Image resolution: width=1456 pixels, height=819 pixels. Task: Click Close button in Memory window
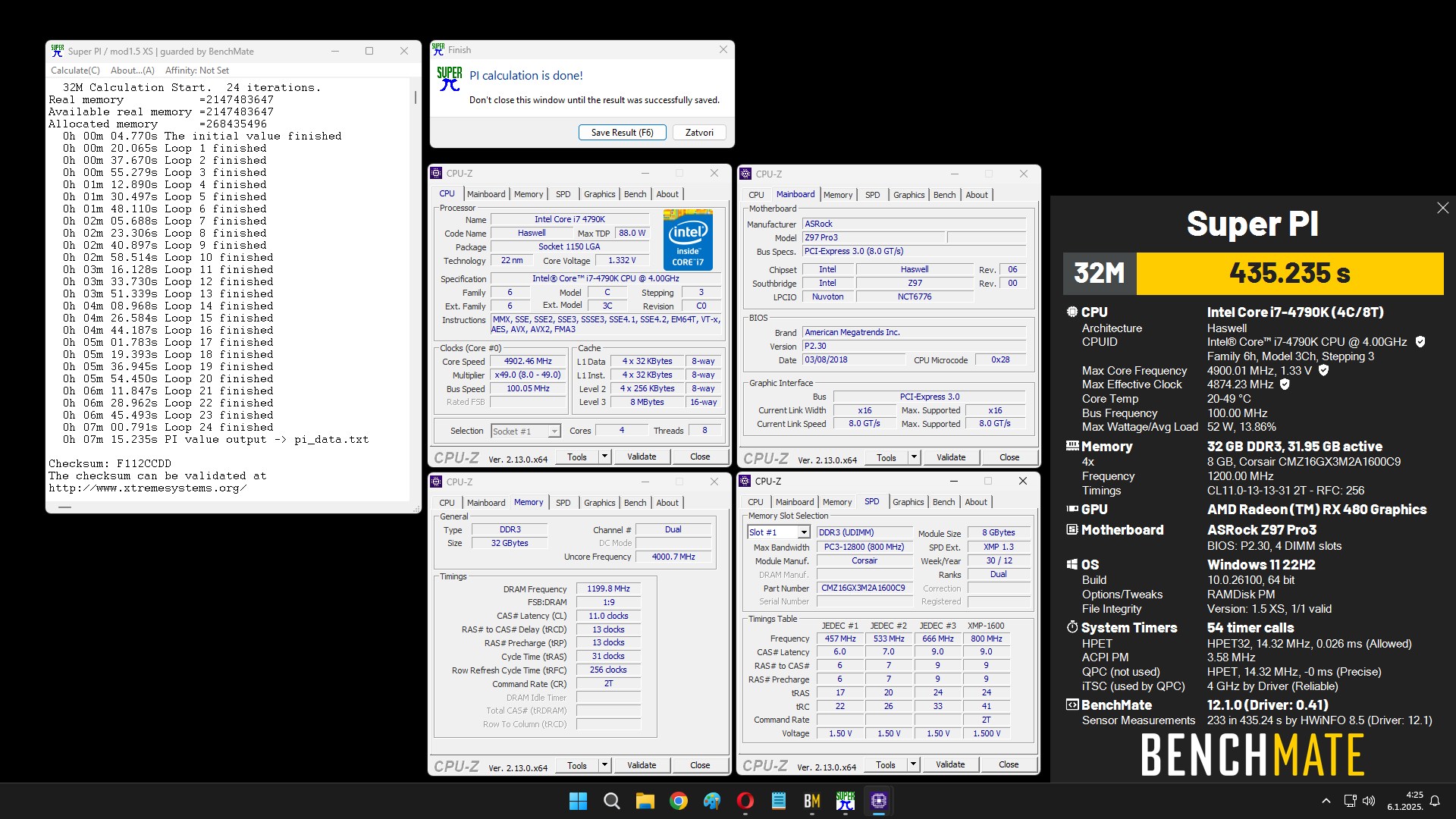click(x=700, y=765)
